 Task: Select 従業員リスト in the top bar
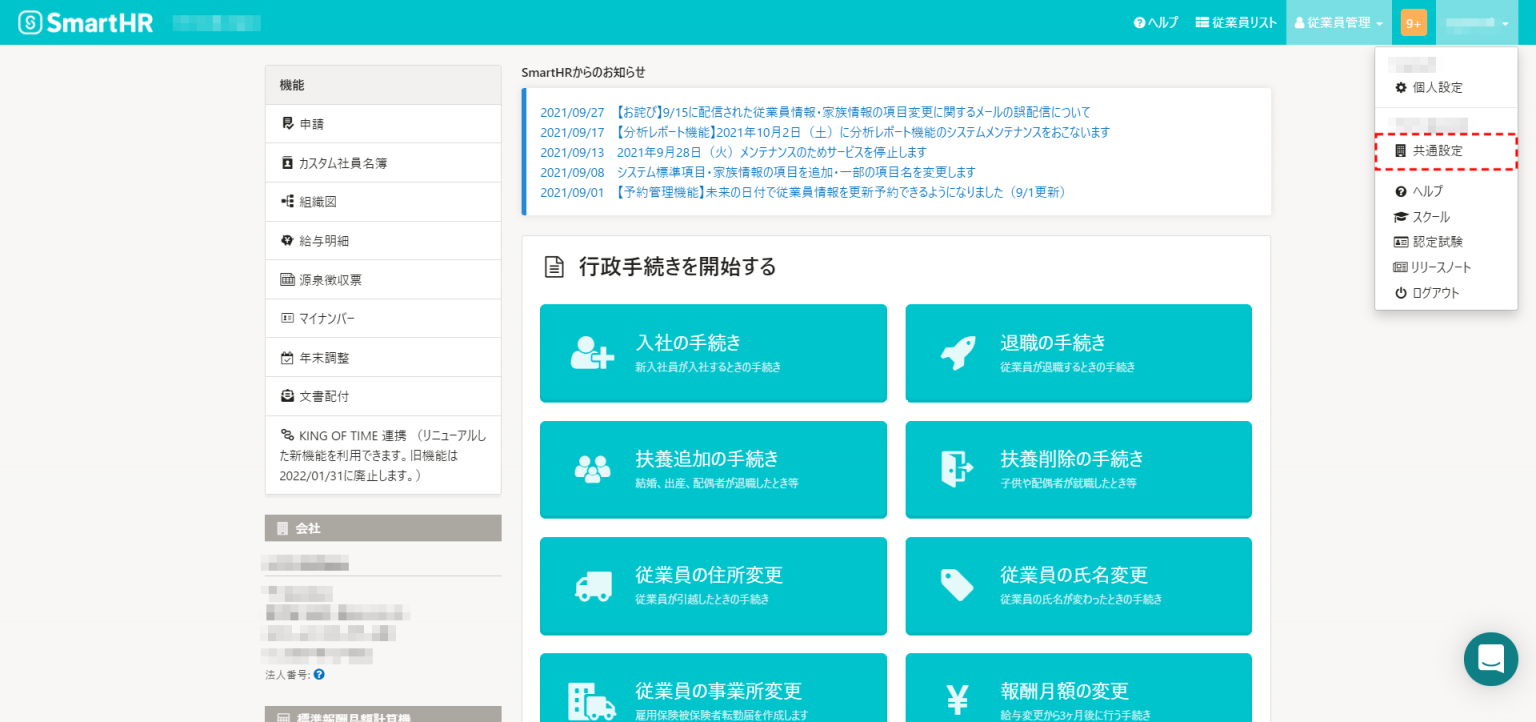click(x=1236, y=22)
